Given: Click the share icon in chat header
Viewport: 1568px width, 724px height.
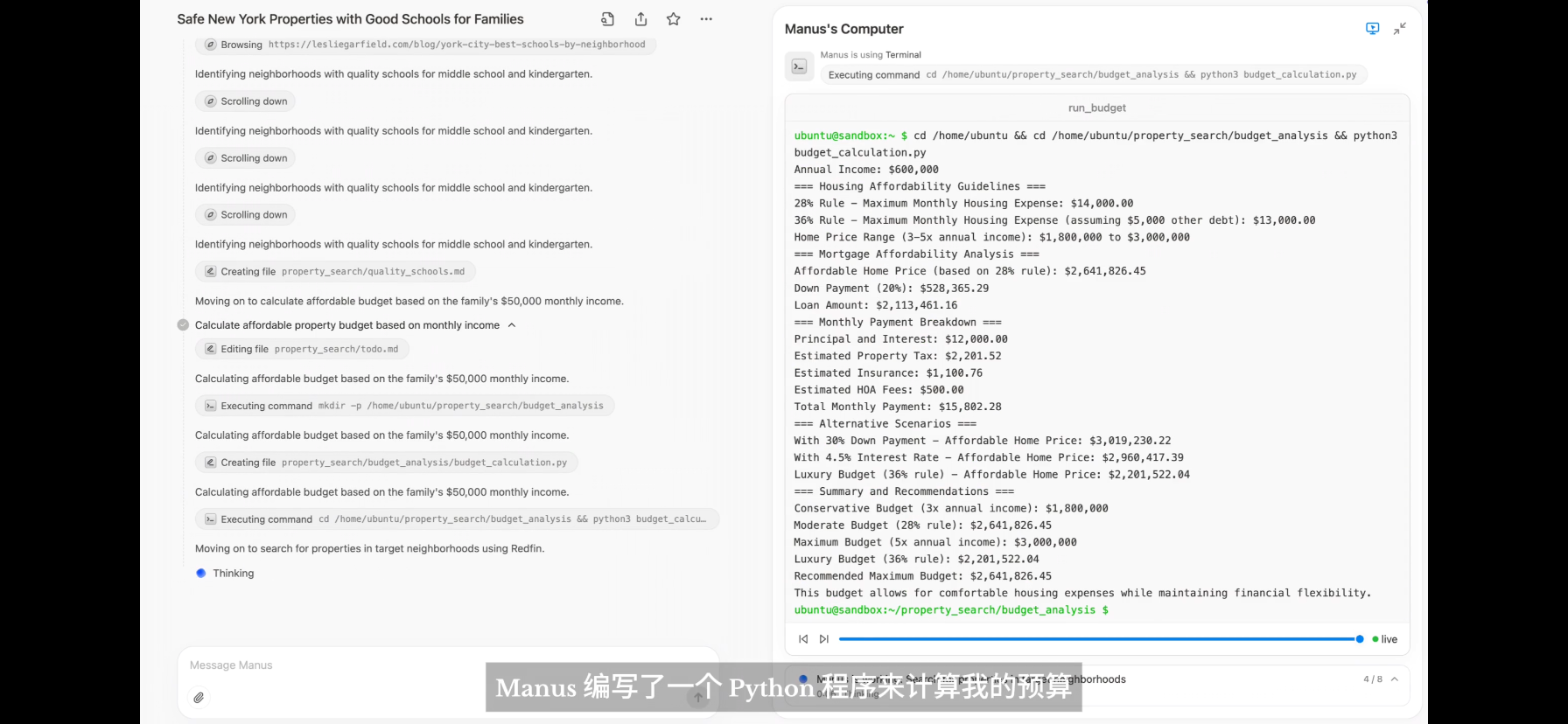Looking at the screenshot, I should pos(640,19).
